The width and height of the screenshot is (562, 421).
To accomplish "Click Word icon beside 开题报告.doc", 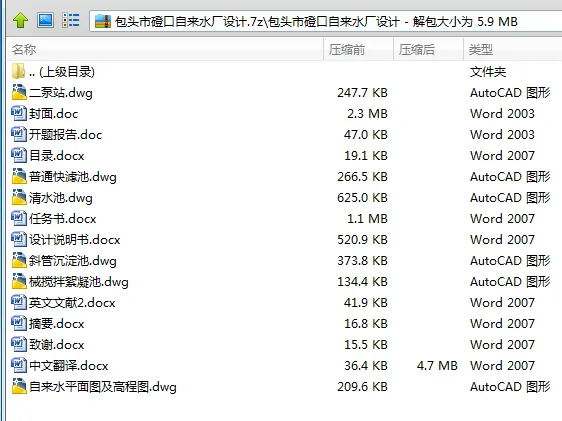I will click(19, 135).
